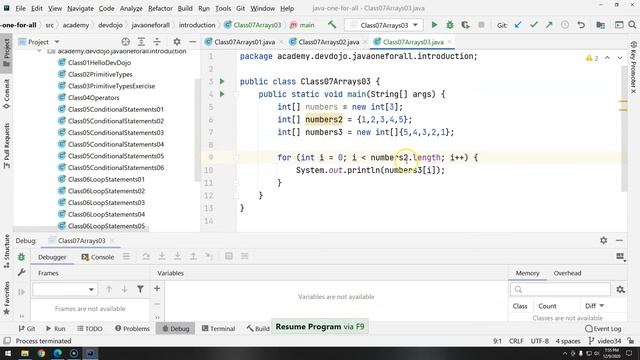Click main method breadcrumb in navigation bar

(x=302, y=25)
